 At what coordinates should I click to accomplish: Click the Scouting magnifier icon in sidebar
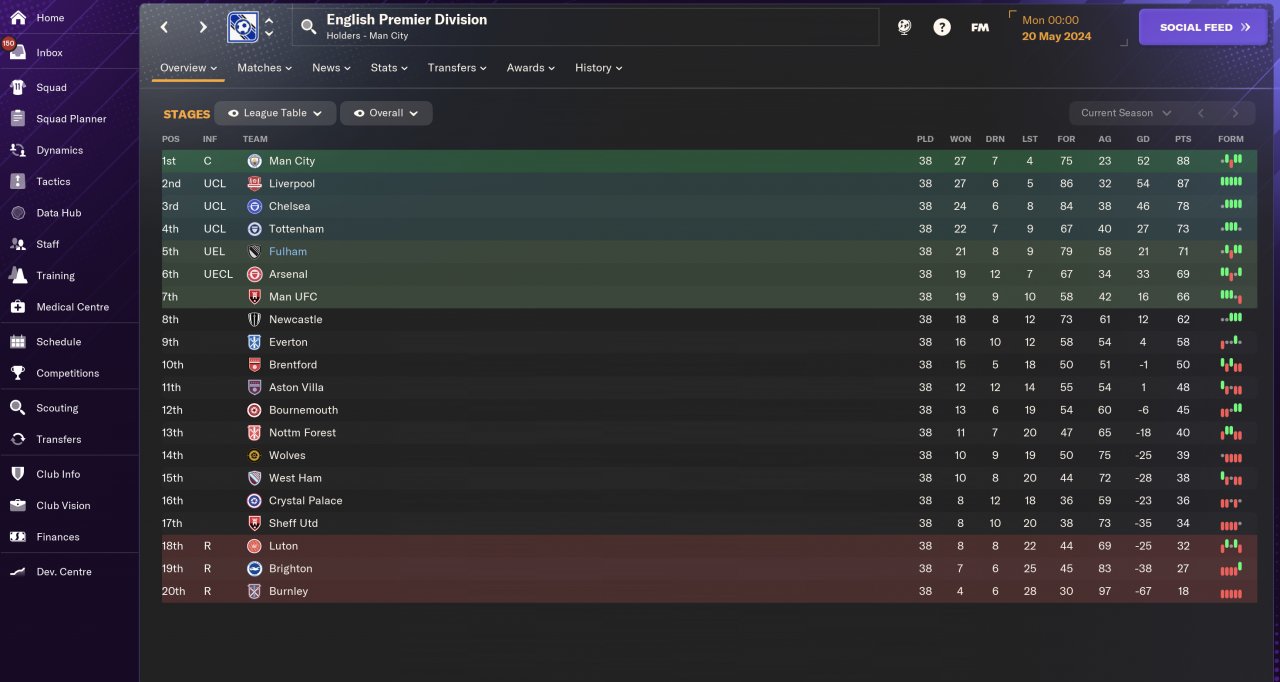pos(17,408)
